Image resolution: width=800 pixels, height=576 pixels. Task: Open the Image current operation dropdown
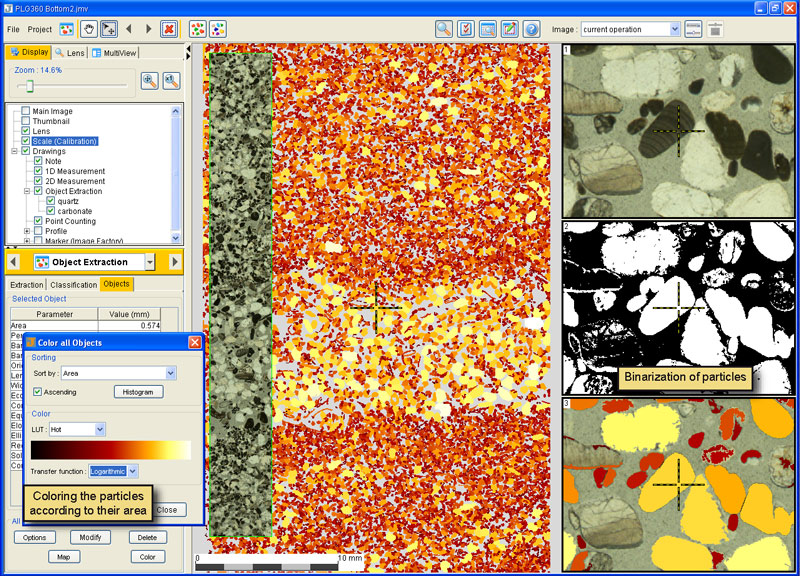(631, 30)
